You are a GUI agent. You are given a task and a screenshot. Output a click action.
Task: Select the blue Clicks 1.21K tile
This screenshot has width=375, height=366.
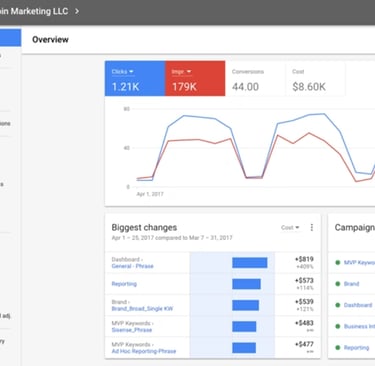coord(135,79)
